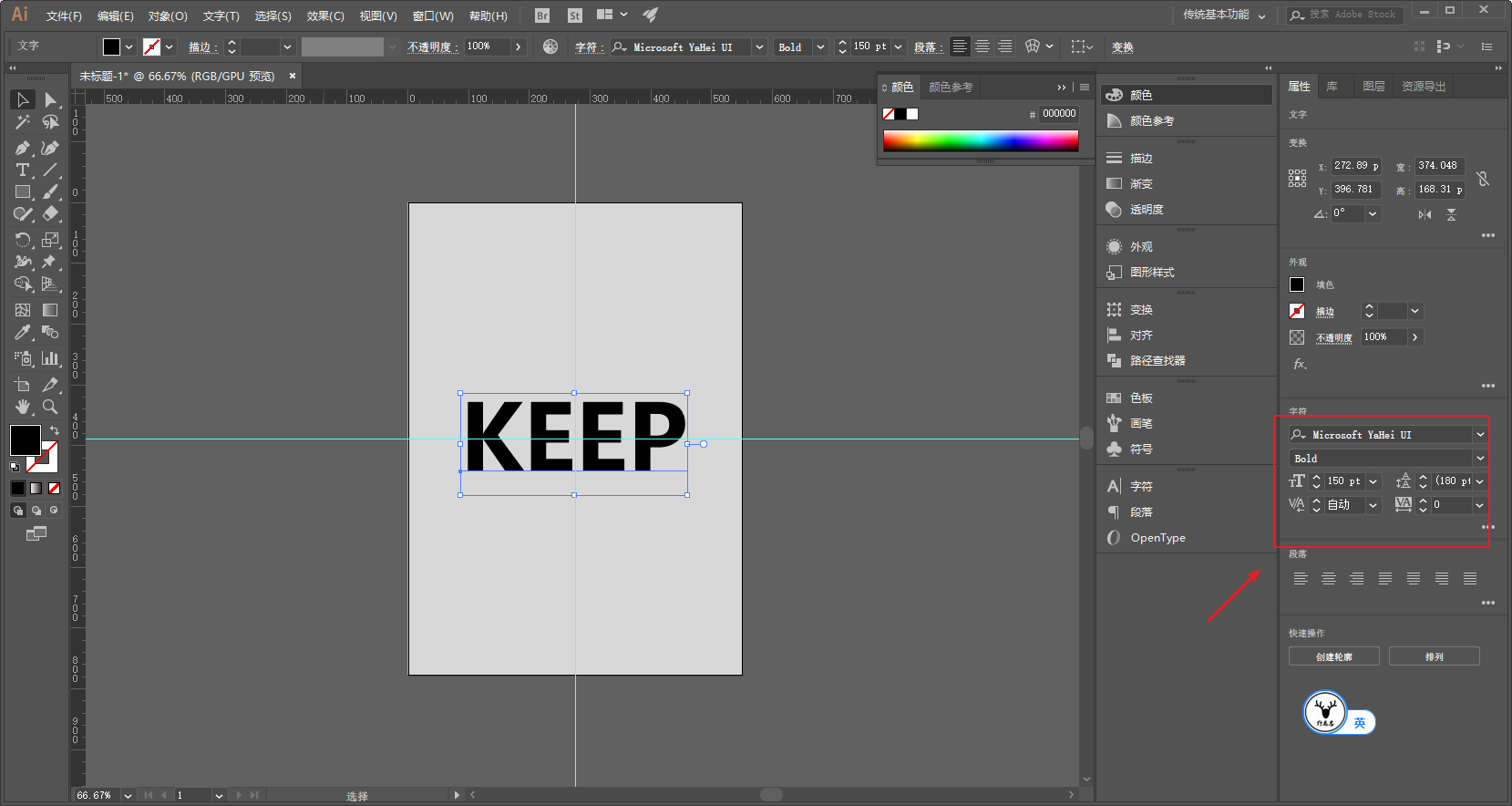Pick a color from the spectrum bar

(981, 140)
